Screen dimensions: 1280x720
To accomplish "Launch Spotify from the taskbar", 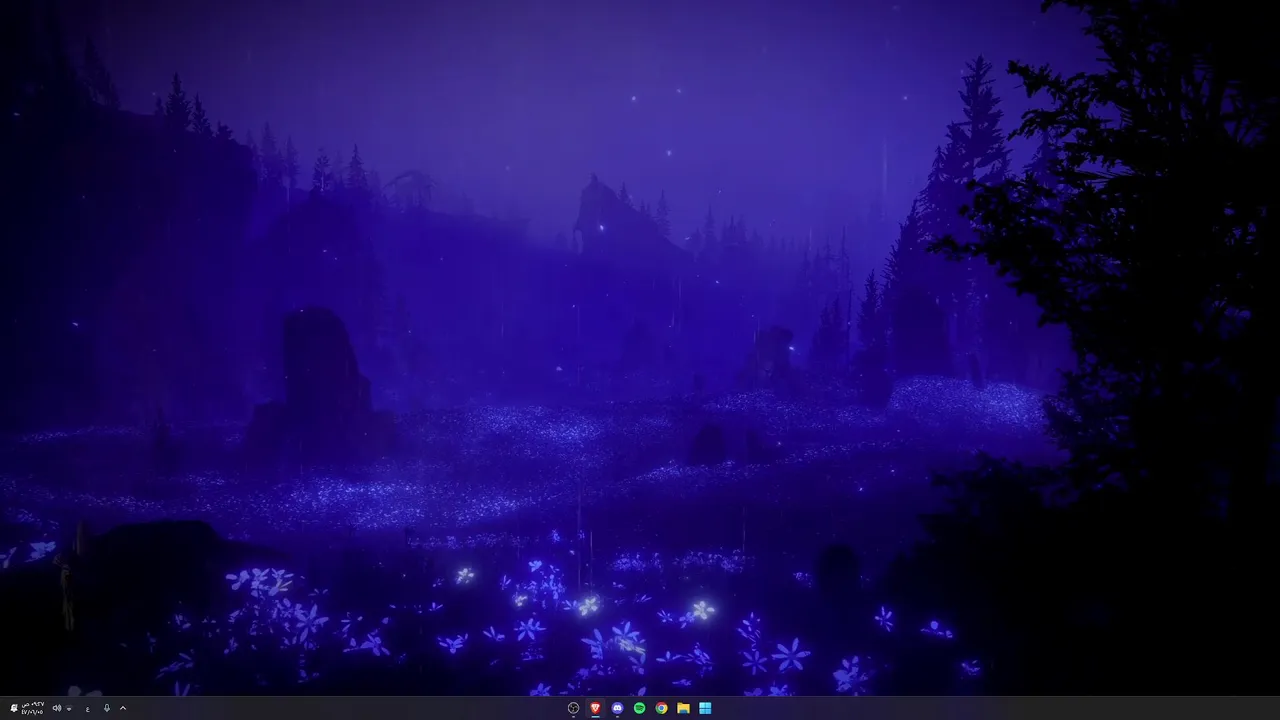I will point(639,708).
